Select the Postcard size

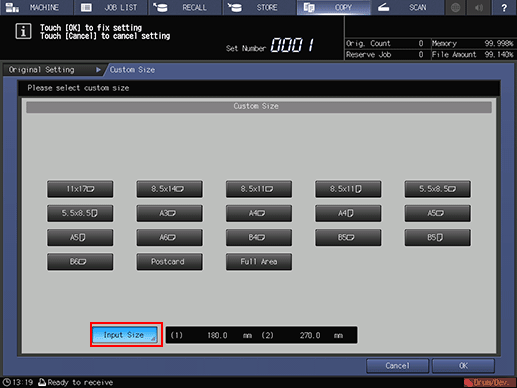169,262
